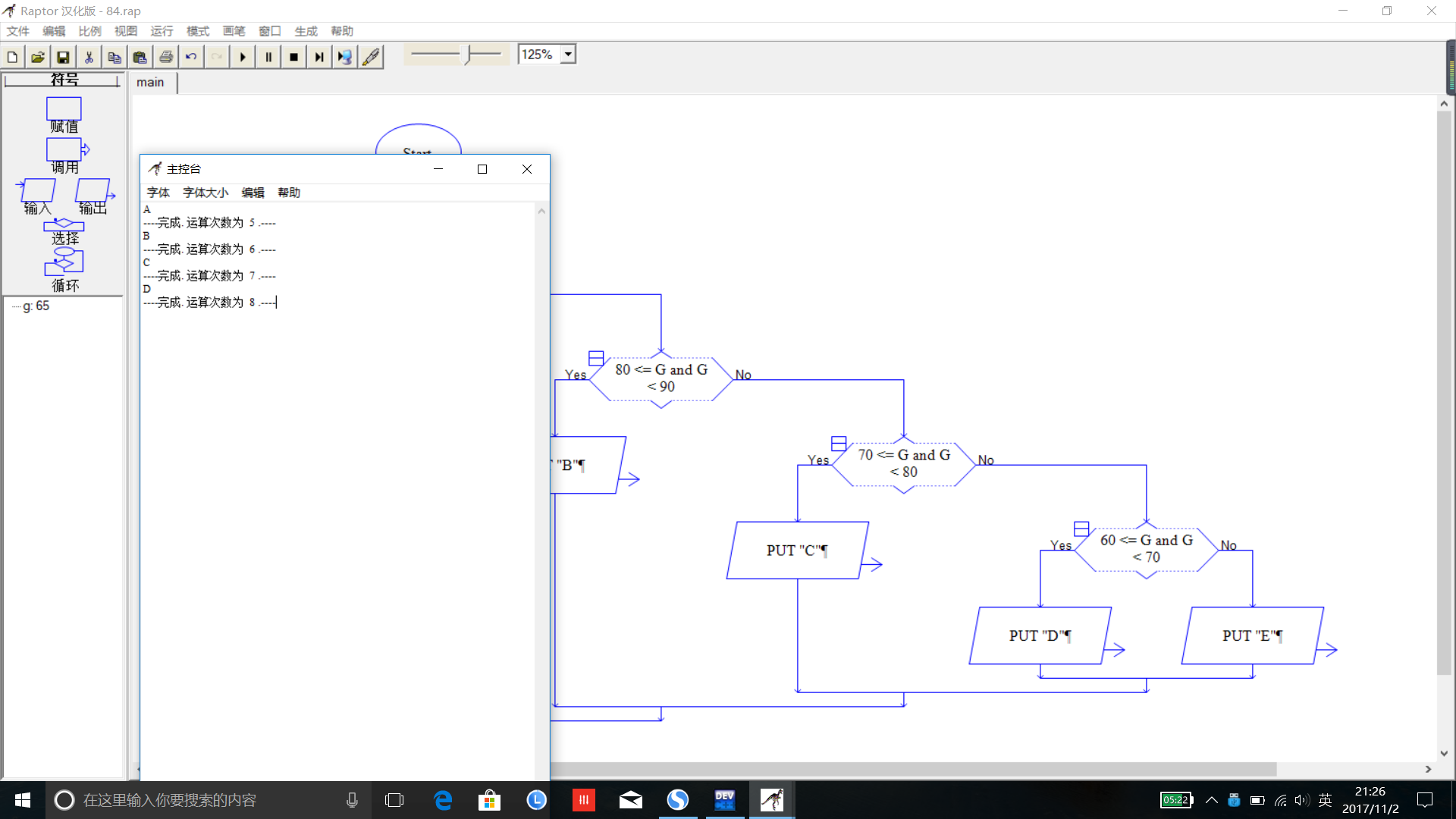Click the g: 65 variable entry
Viewport: 1456px width, 819px height.
coord(36,306)
